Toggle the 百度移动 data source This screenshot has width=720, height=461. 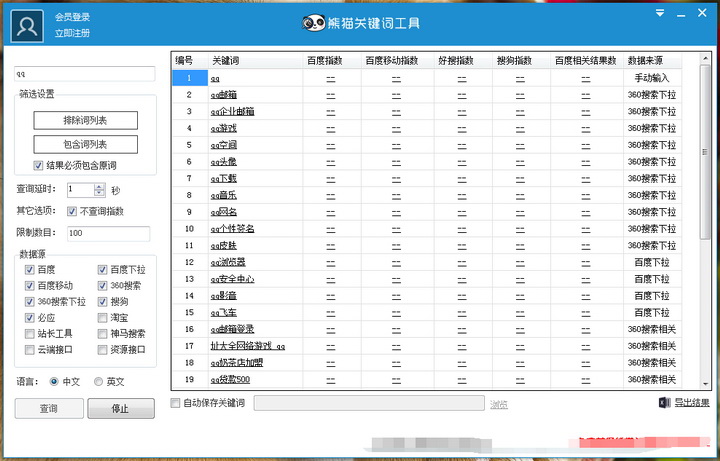pyautogui.click(x=30, y=286)
